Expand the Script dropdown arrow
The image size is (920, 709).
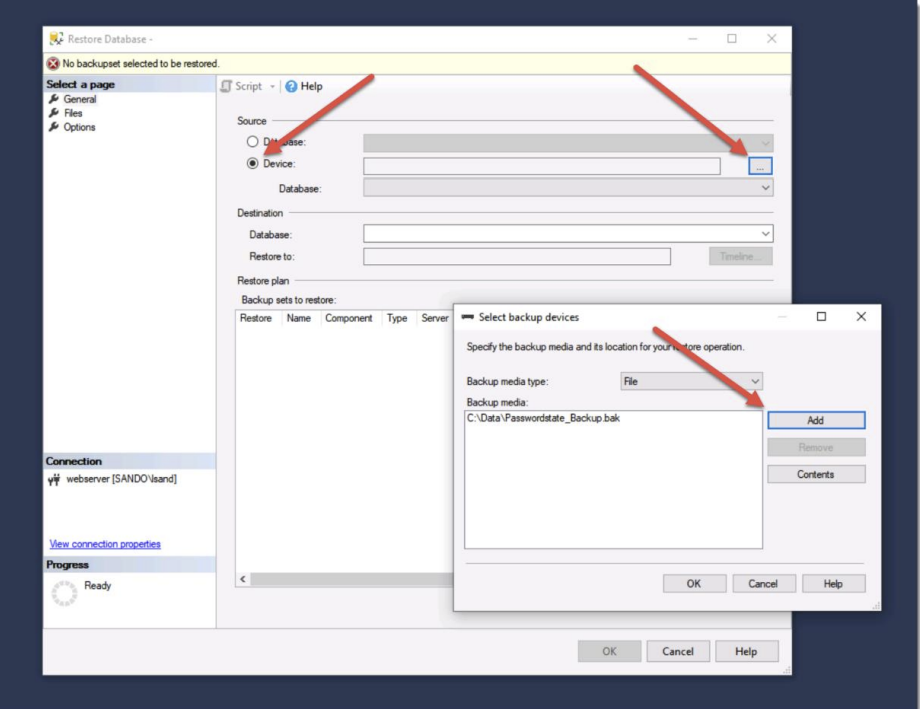pyautogui.click(x=272, y=86)
